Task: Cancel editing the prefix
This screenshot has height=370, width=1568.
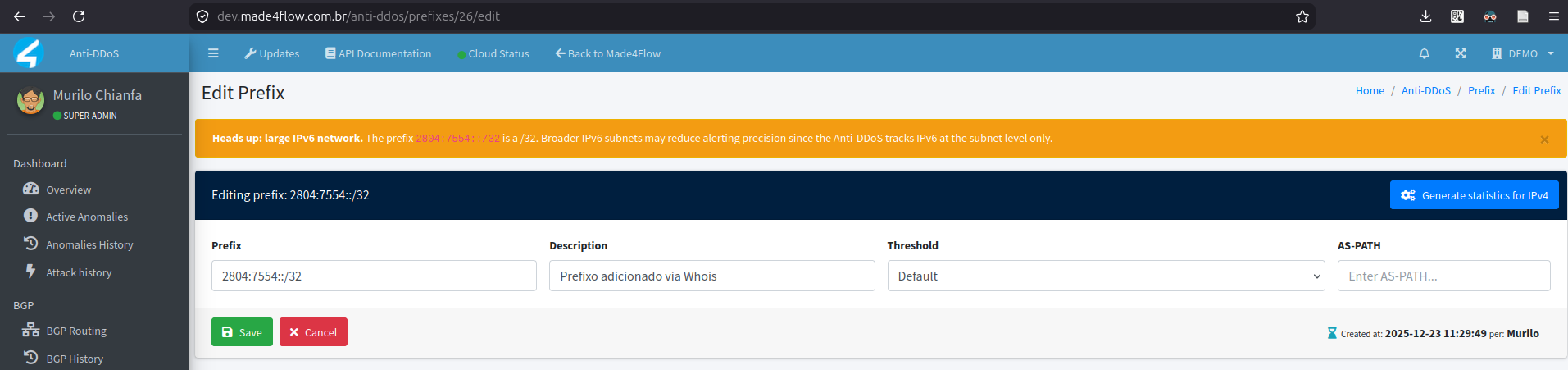Action: click(313, 332)
